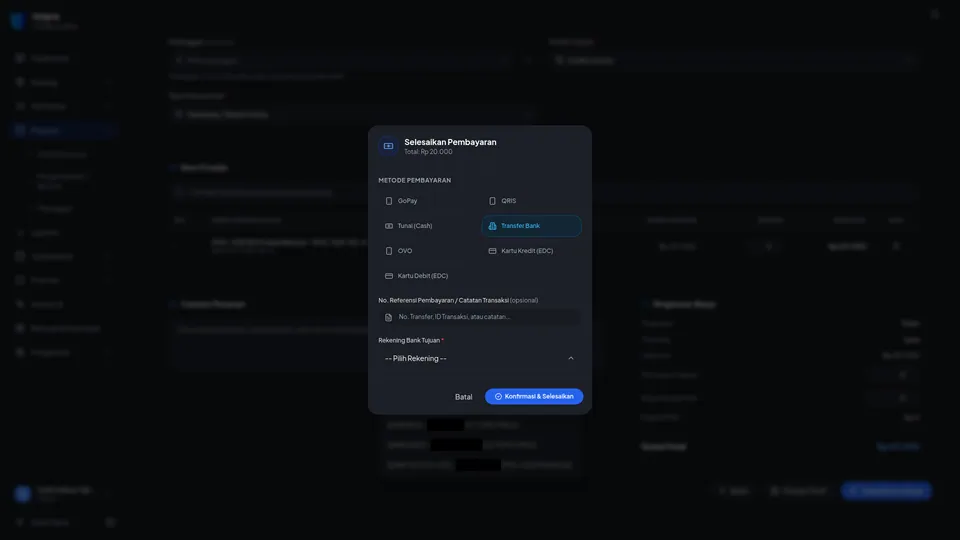This screenshot has width=960, height=540.
Task: Choose OVO as payment method
Action: pos(428,251)
